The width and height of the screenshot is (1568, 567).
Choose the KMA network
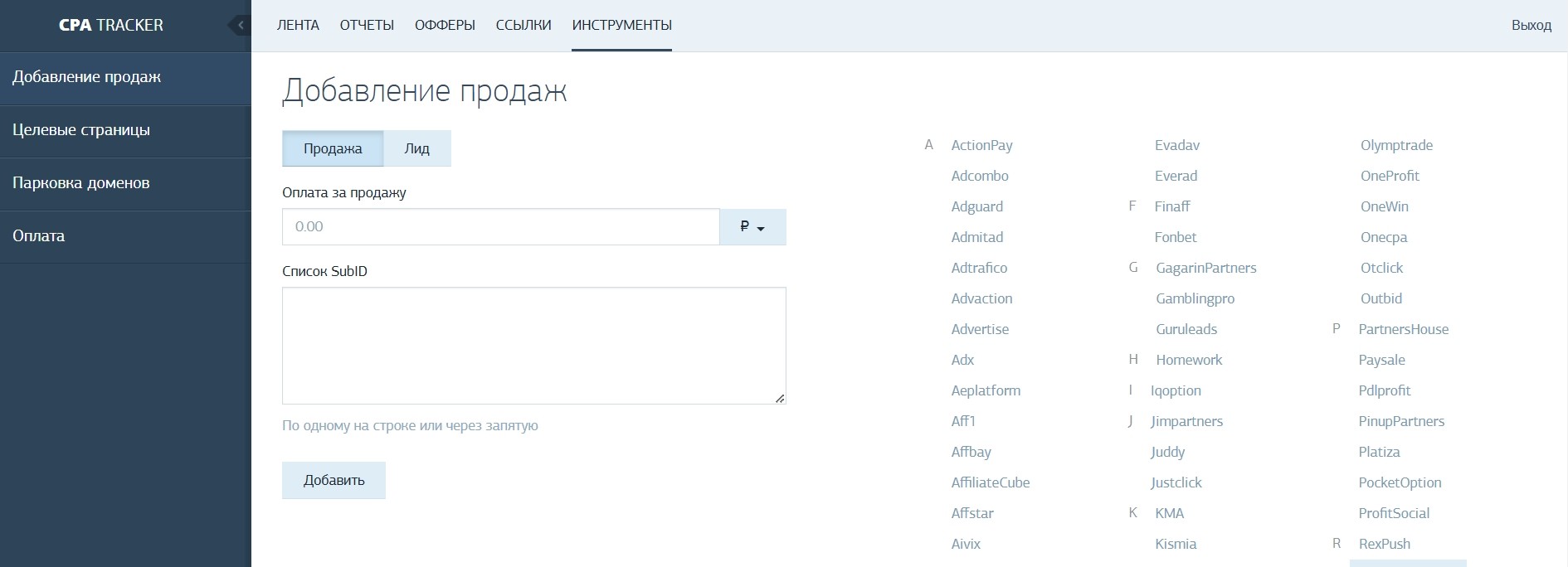coord(1170,513)
